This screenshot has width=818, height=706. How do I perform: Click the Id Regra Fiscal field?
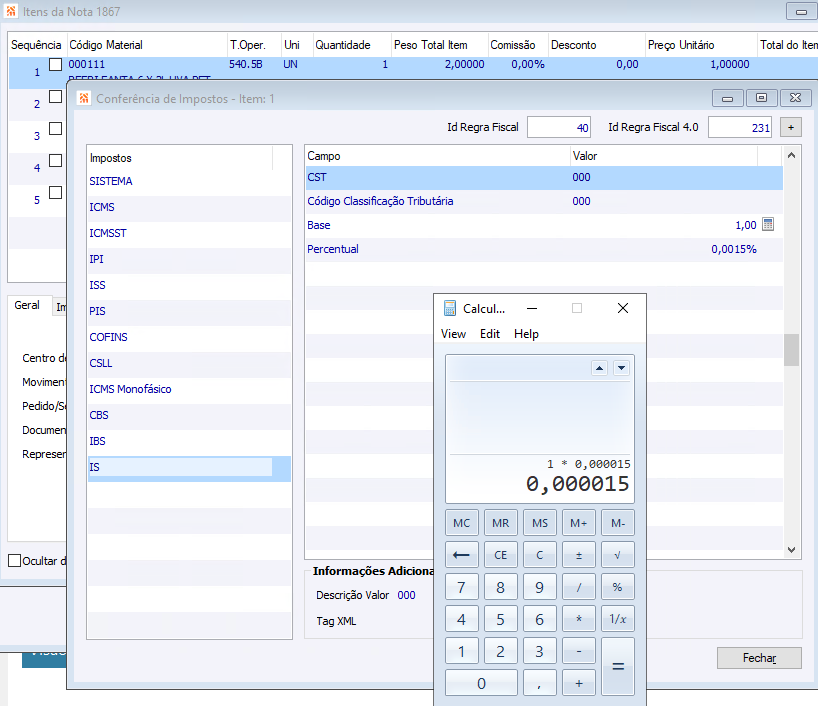pyautogui.click(x=559, y=127)
